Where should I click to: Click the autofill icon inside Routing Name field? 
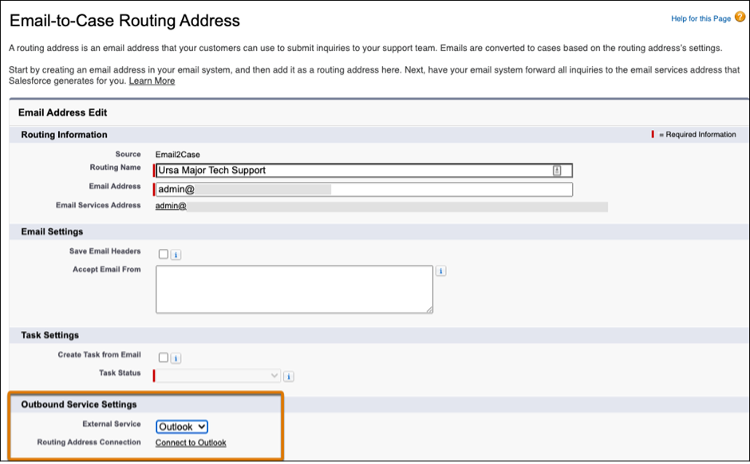click(557, 170)
